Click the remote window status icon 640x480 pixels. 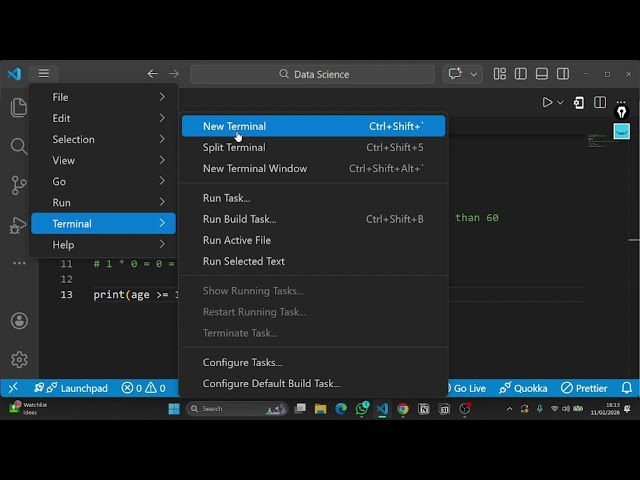13,387
